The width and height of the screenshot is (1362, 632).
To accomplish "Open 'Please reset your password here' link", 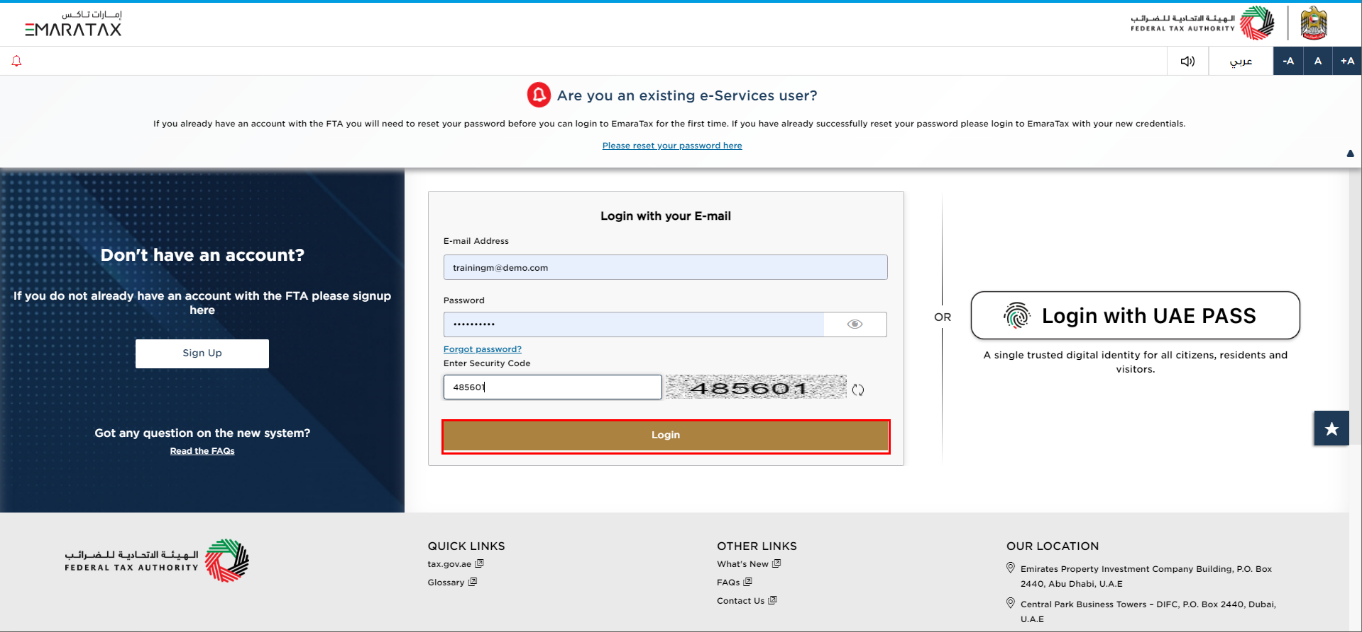I will click(672, 145).
